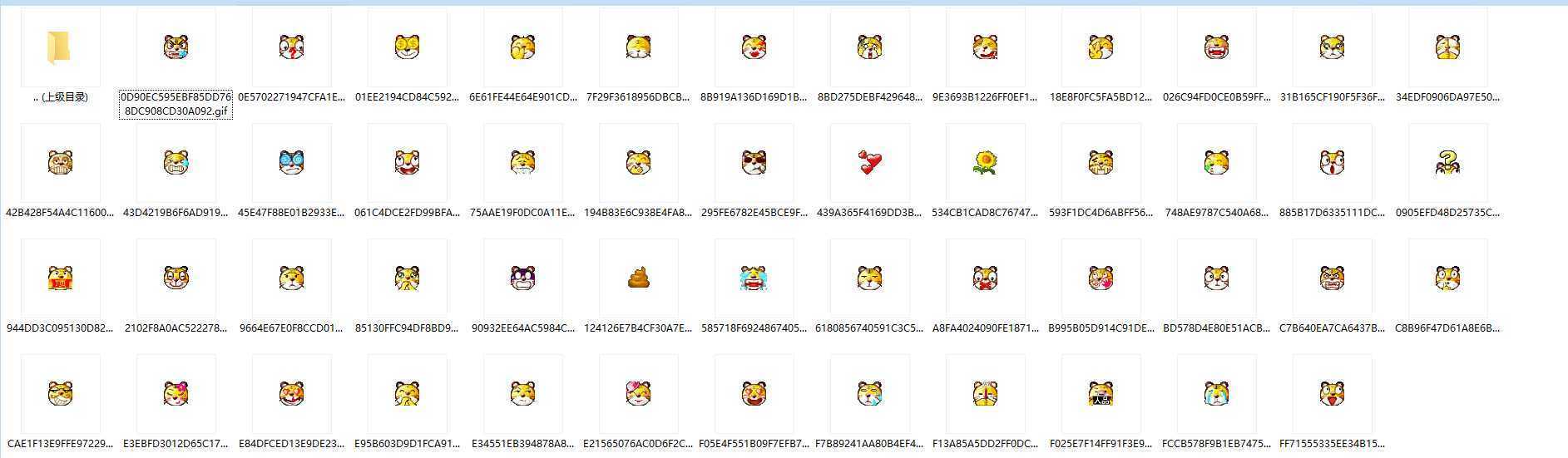This screenshot has width=1568, height=458.
Task: Select the file 34EDF0906DA97E50
Action: pyautogui.click(x=1447, y=48)
